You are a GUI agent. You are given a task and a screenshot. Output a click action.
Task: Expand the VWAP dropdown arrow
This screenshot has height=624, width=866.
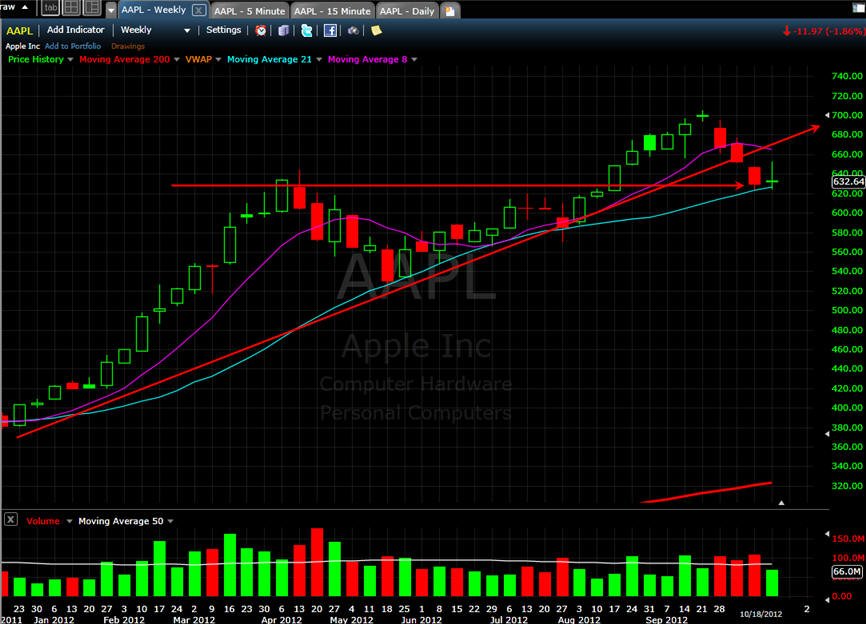pyautogui.click(x=218, y=60)
